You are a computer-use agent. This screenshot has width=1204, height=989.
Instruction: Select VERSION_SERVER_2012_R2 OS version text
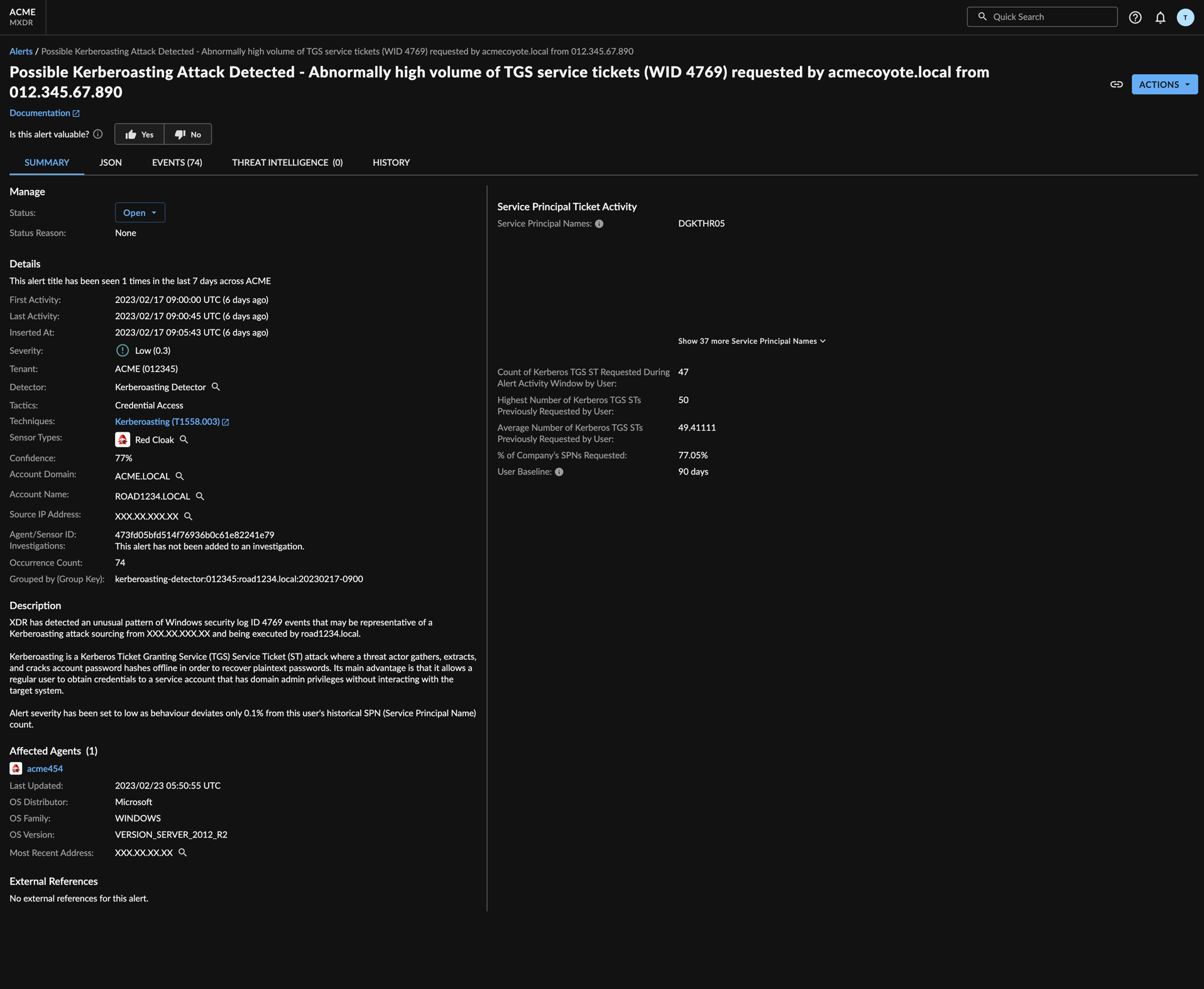171,834
